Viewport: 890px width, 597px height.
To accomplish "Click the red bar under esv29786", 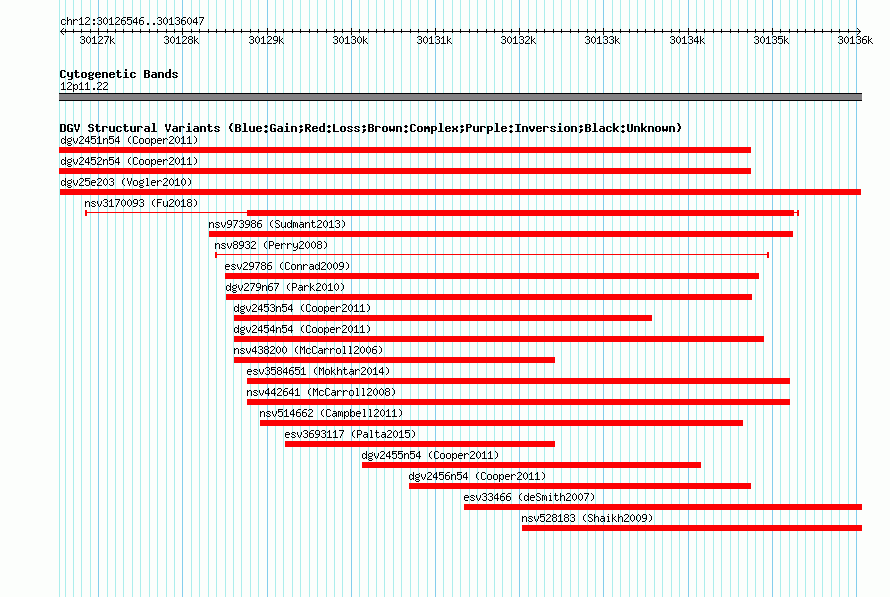I will pyautogui.click(x=492, y=276).
